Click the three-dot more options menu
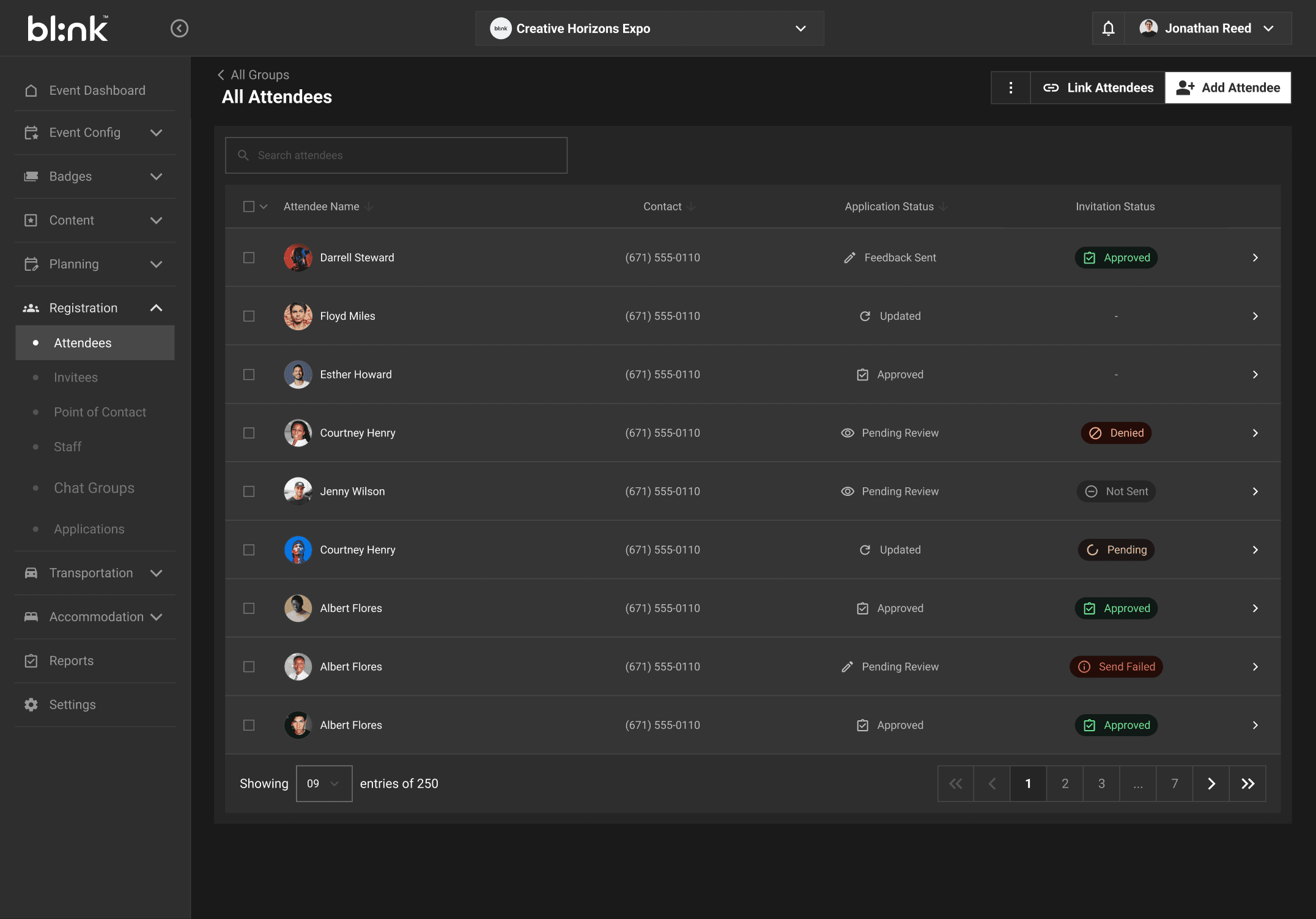 1011,87
